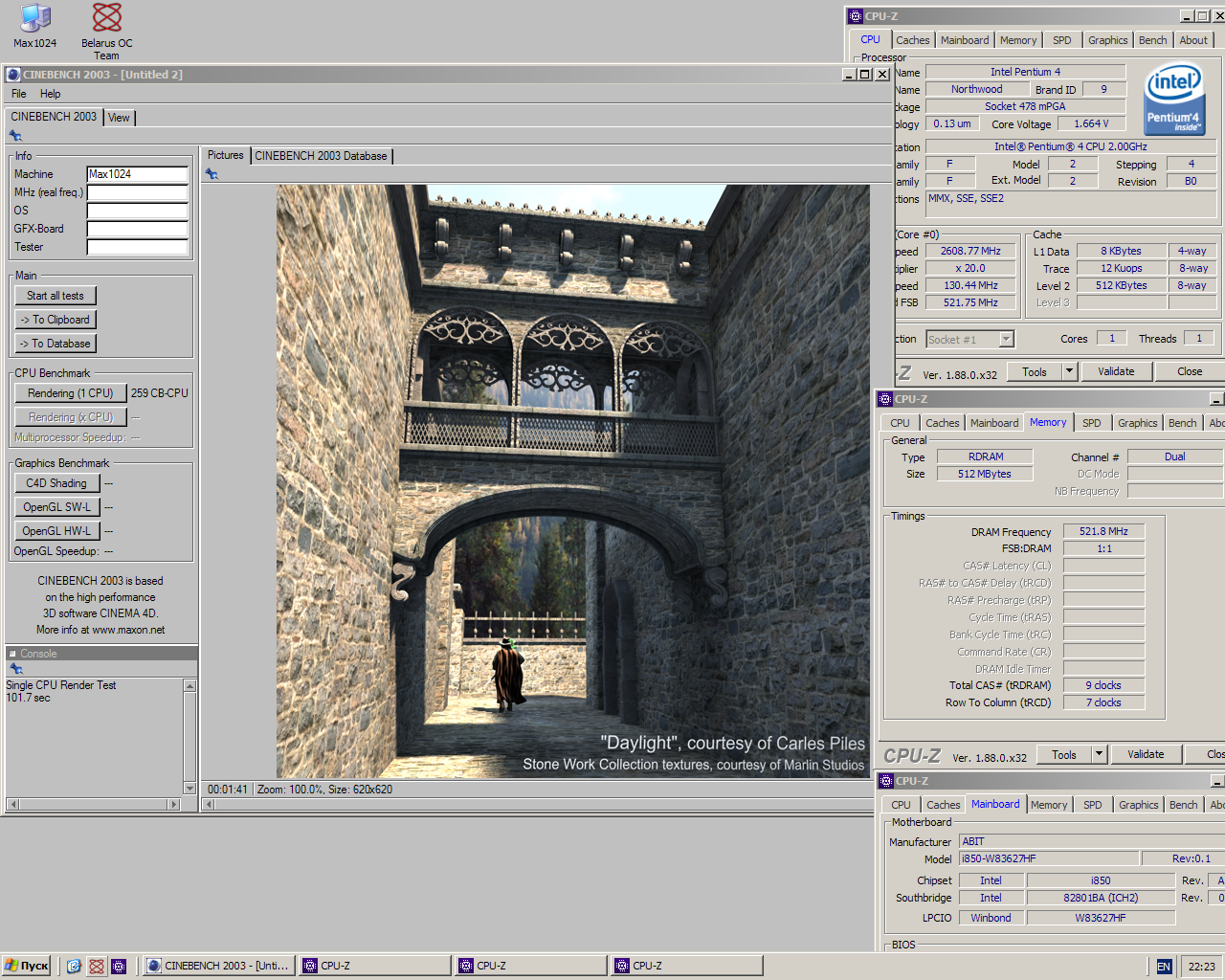Open the Пуск start menu
The width and height of the screenshot is (1225, 980).
point(26,967)
